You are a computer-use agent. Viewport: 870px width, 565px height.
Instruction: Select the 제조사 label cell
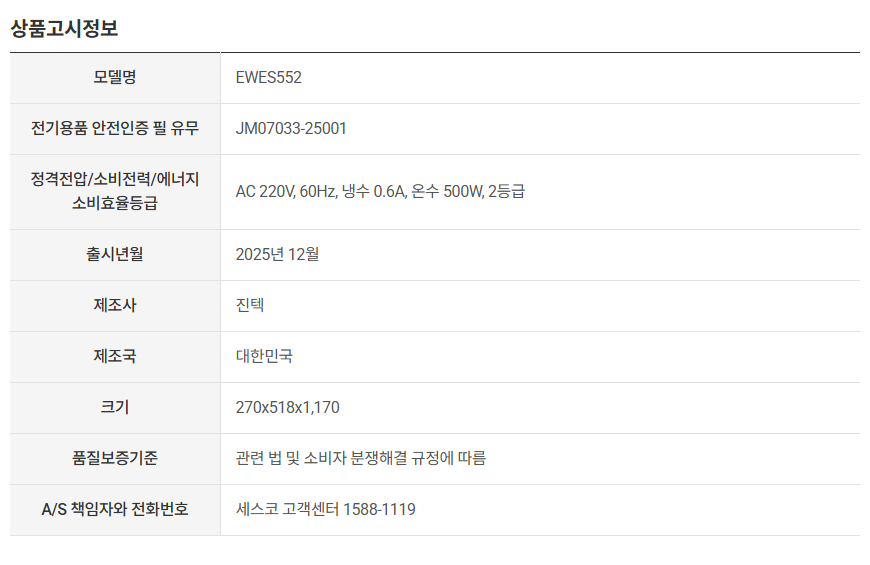pos(115,306)
